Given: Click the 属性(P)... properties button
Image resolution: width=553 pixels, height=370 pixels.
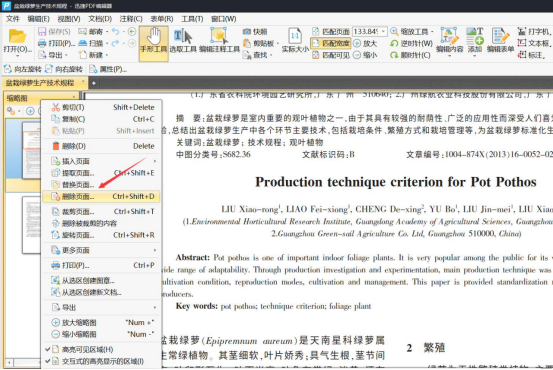Looking at the screenshot, I should click(x=108, y=69).
